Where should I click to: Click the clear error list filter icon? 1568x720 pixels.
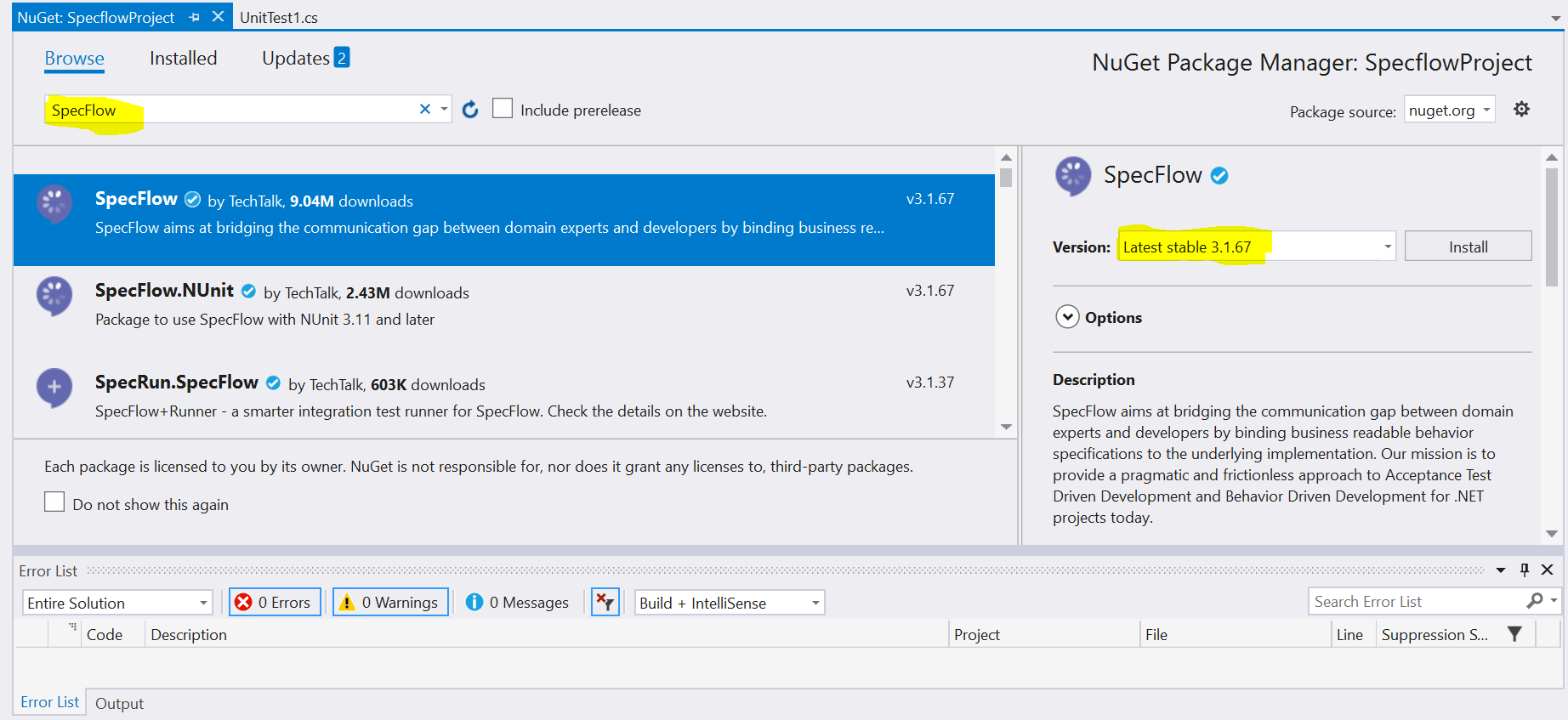pyautogui.click(x=605, y=603)
